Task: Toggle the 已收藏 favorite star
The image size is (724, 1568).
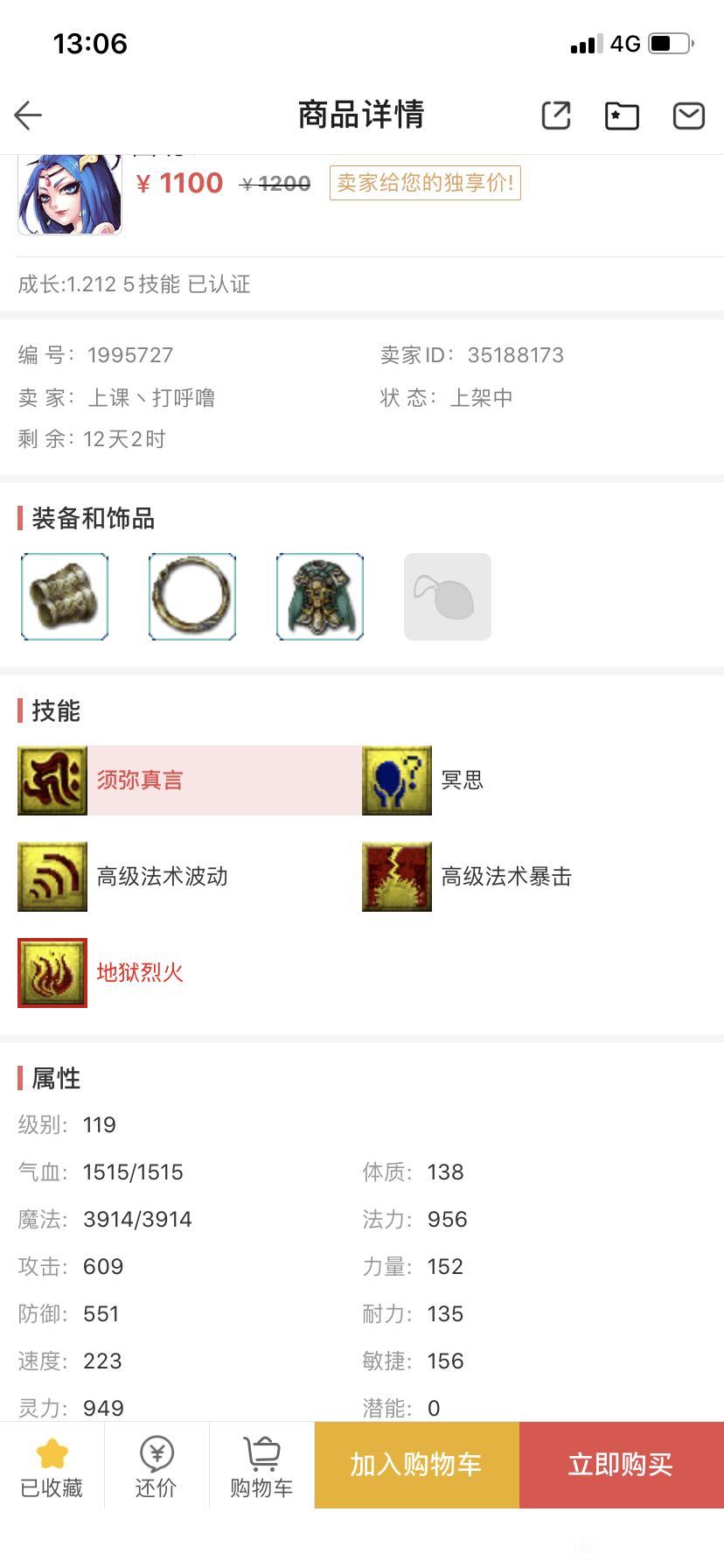Action: coord(52,1466)
